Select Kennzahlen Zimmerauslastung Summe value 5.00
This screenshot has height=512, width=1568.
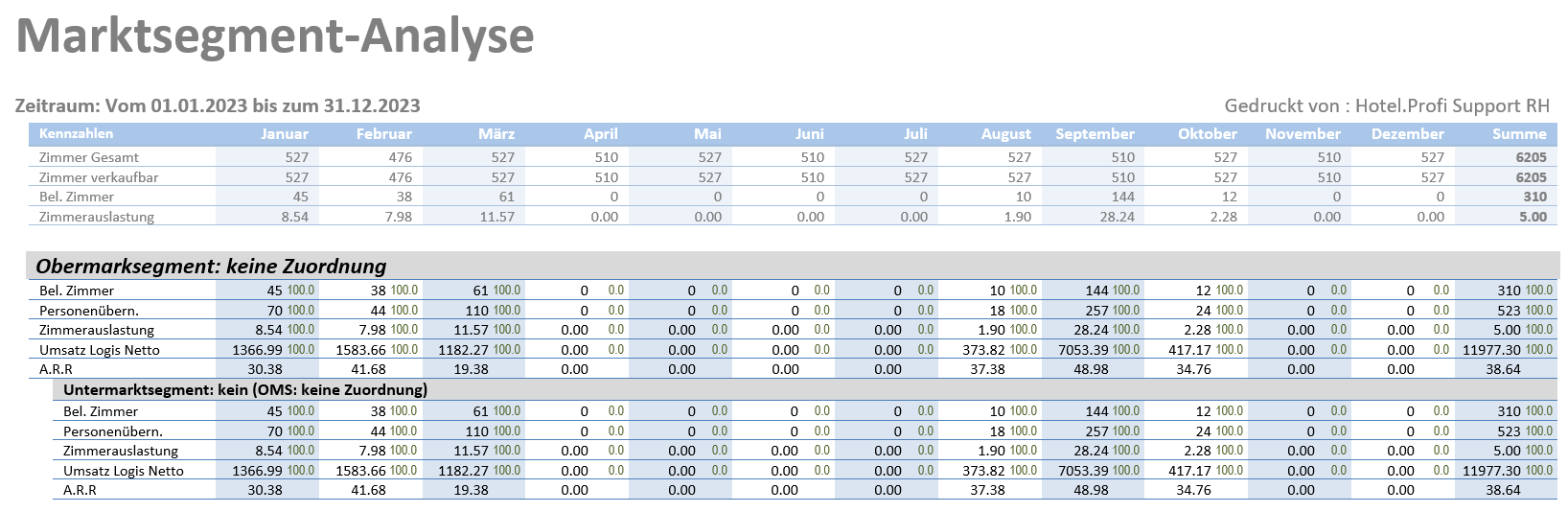point(1533,217)
